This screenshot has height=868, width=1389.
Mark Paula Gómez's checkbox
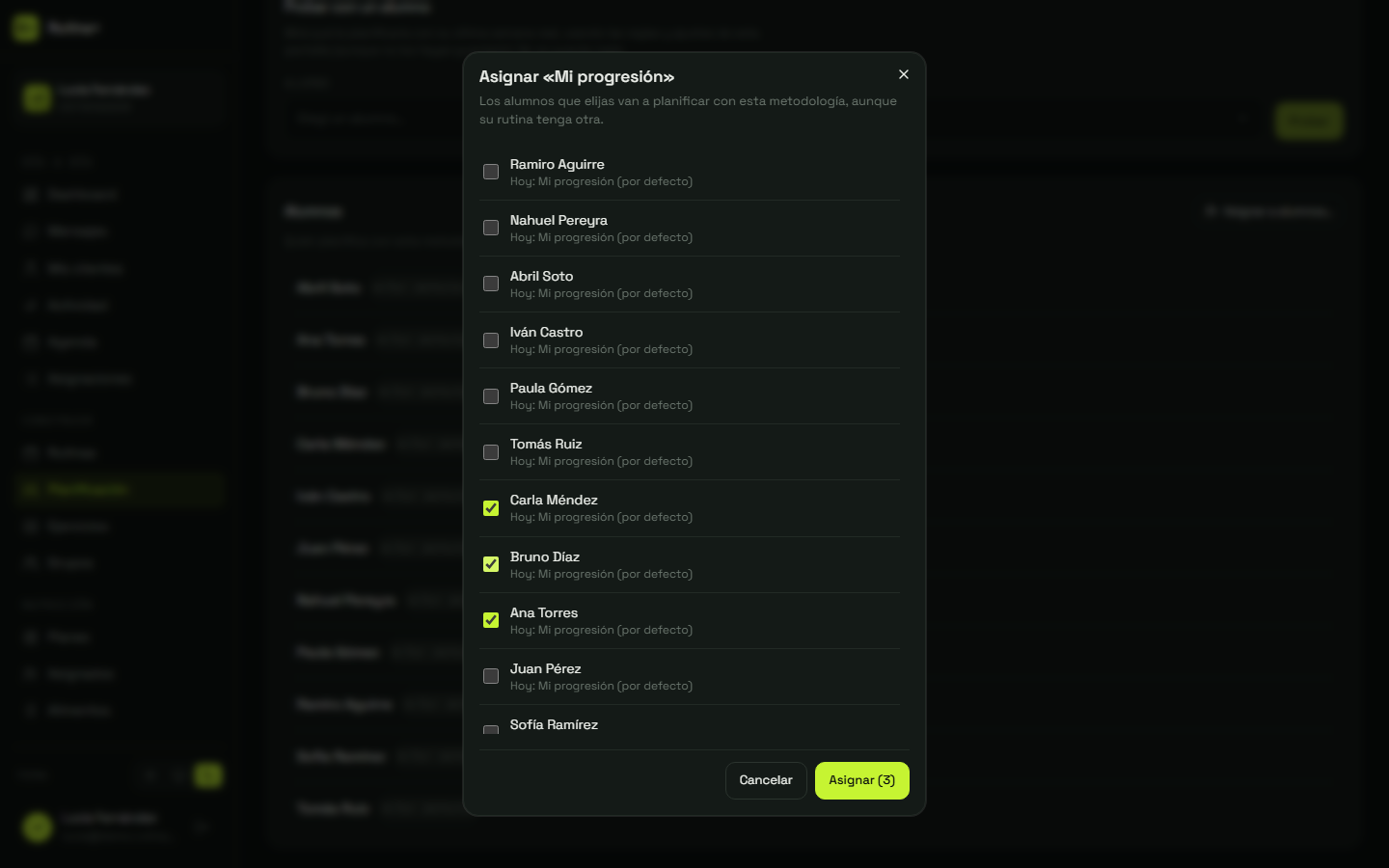[491, 396]
